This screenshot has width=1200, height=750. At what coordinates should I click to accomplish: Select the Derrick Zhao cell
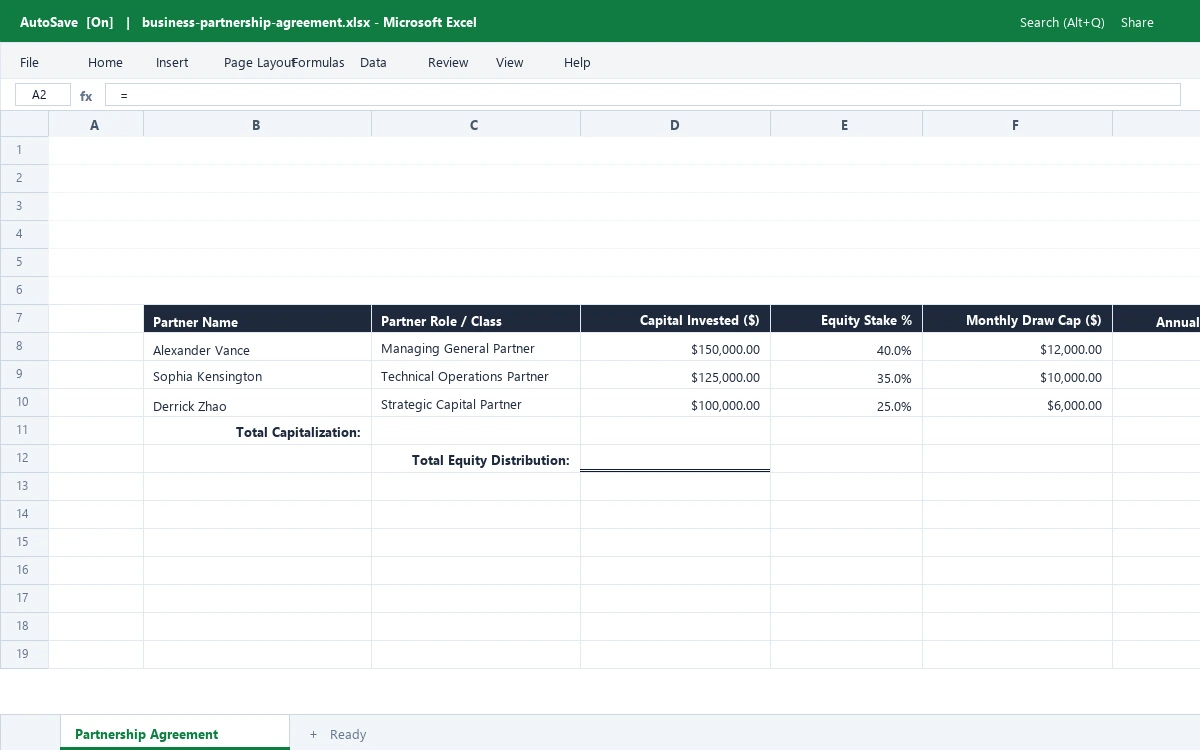(257, 403)
